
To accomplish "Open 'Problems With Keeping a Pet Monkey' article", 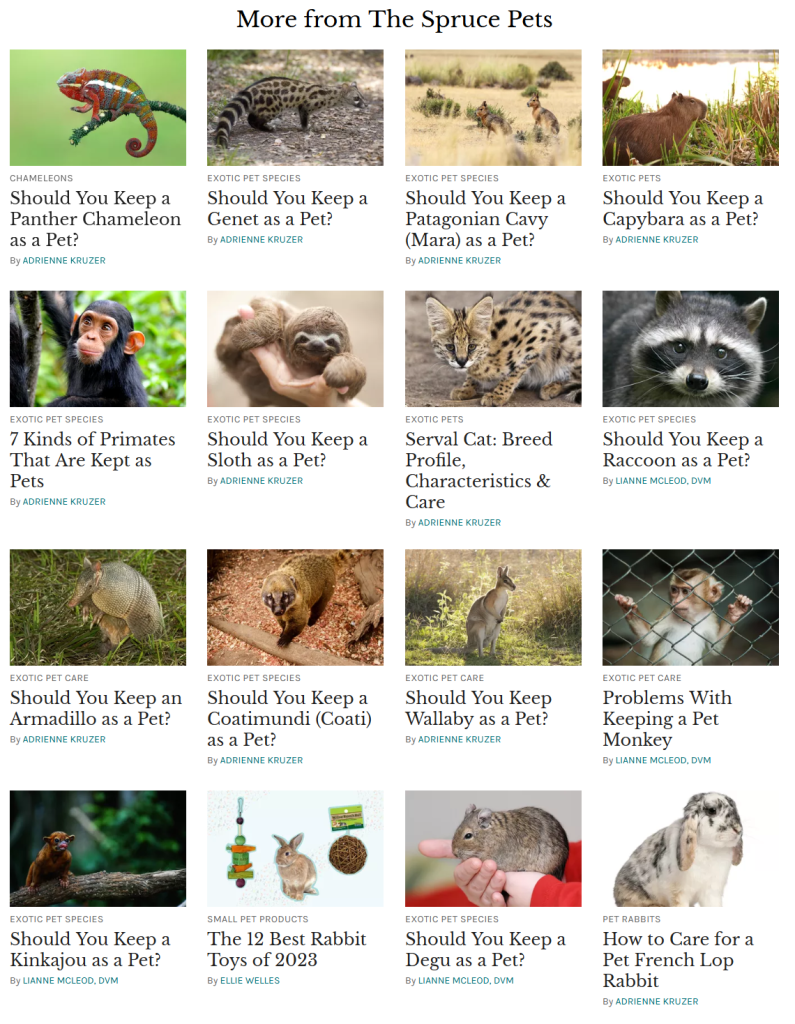I will [667, 718].
